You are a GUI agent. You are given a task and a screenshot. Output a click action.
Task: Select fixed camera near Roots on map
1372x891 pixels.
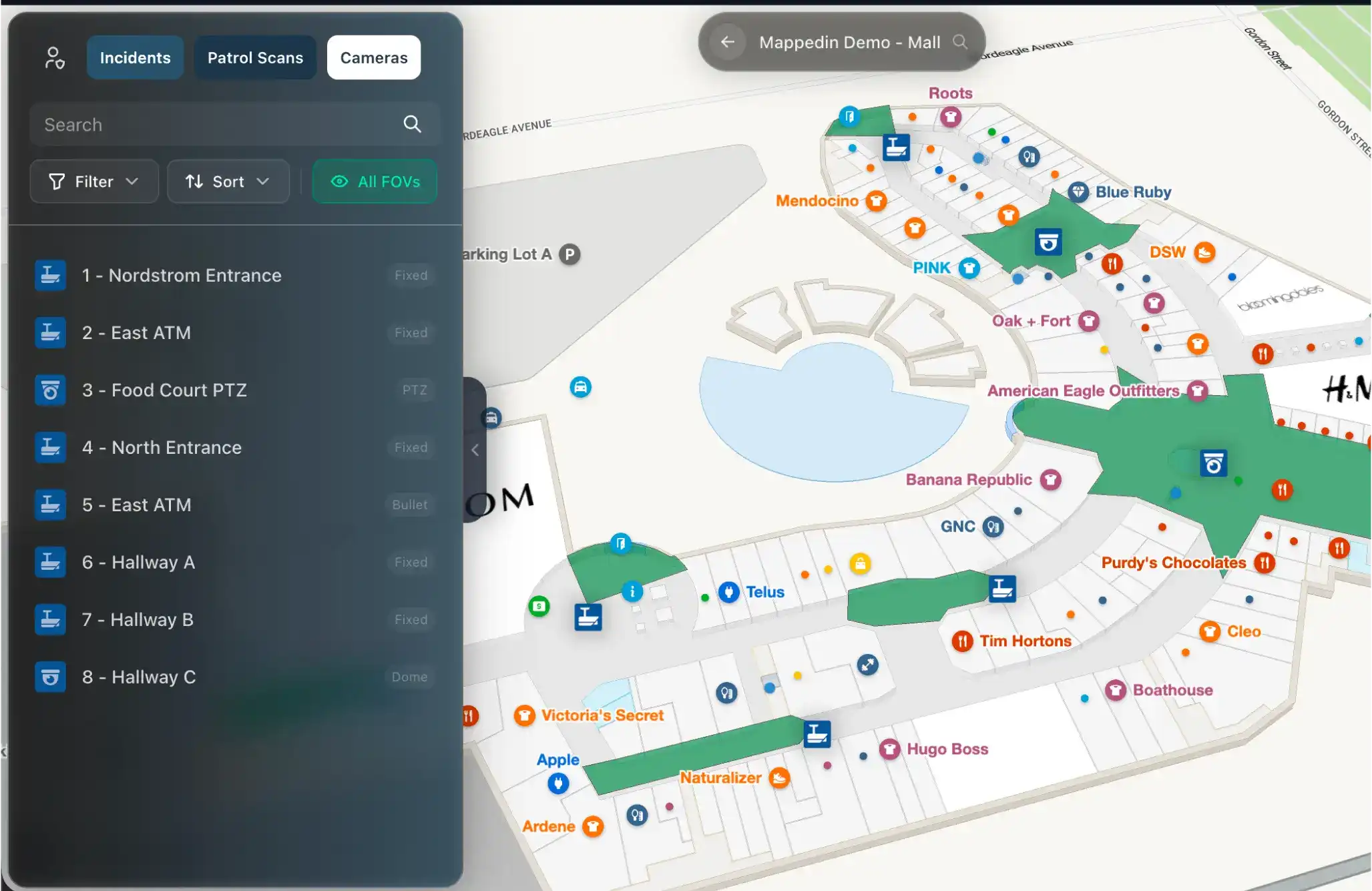896,147
